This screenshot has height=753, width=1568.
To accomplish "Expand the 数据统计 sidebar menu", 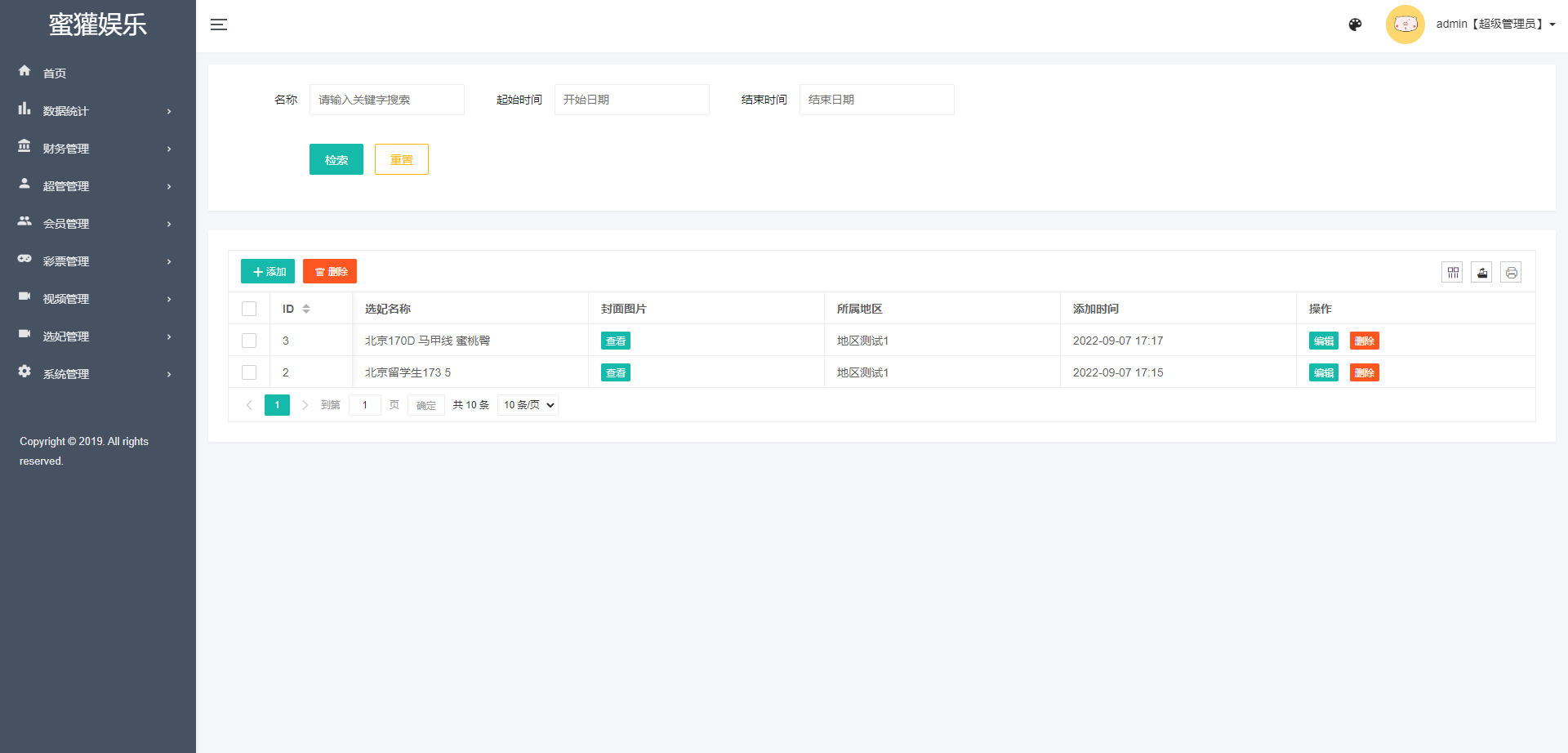I will pos(96,111).
